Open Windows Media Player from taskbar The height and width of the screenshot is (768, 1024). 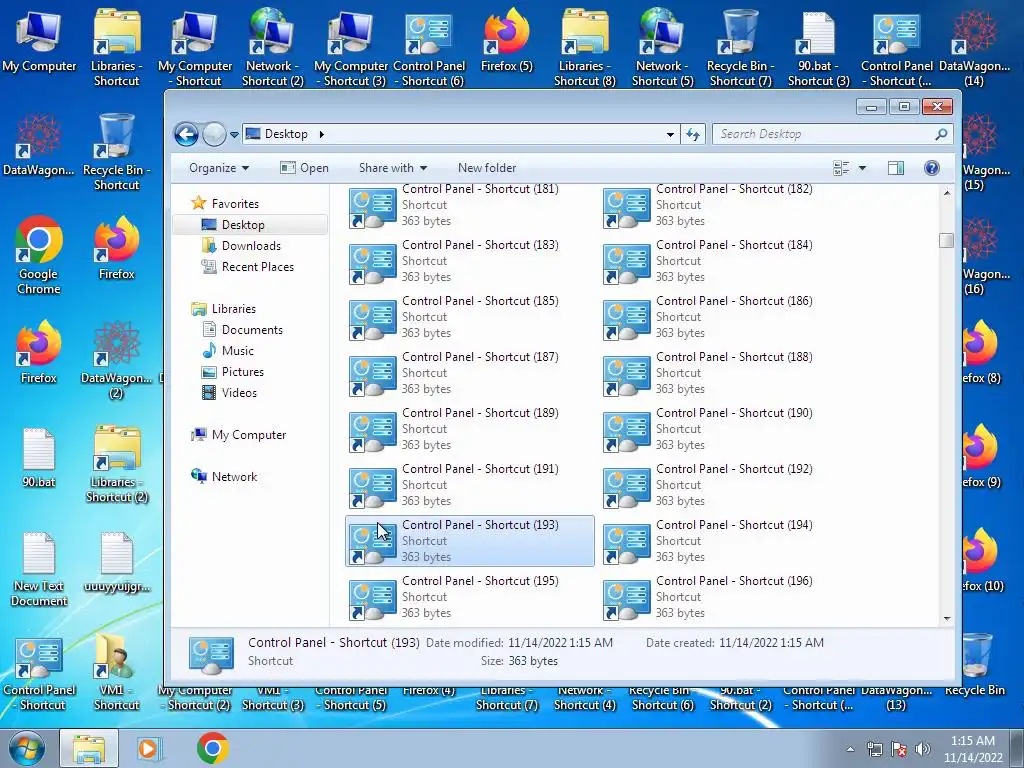(149, 748)
